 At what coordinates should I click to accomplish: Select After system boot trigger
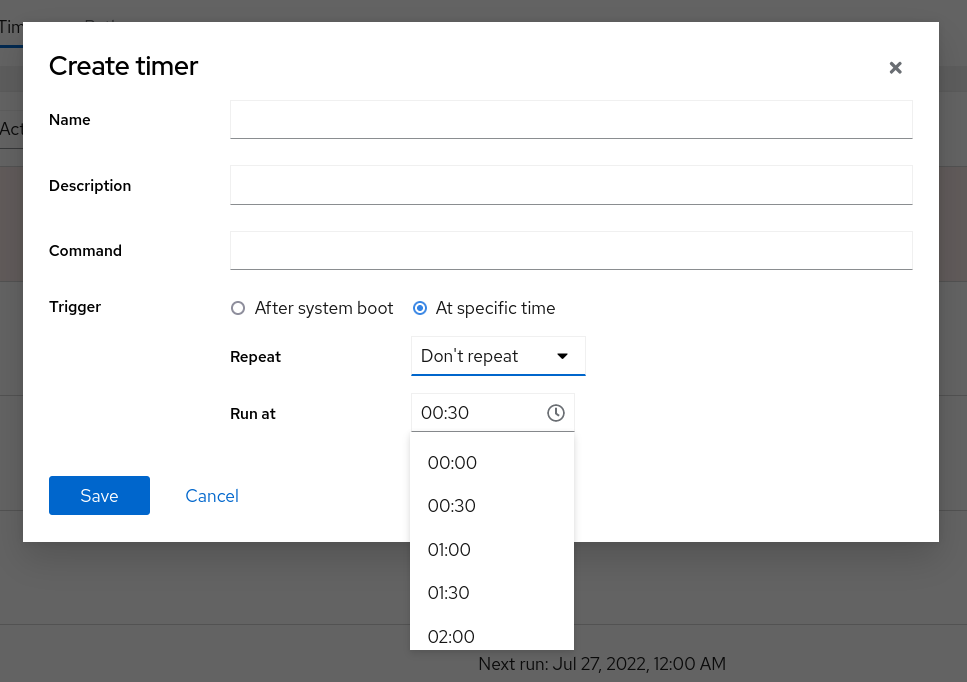238,308
